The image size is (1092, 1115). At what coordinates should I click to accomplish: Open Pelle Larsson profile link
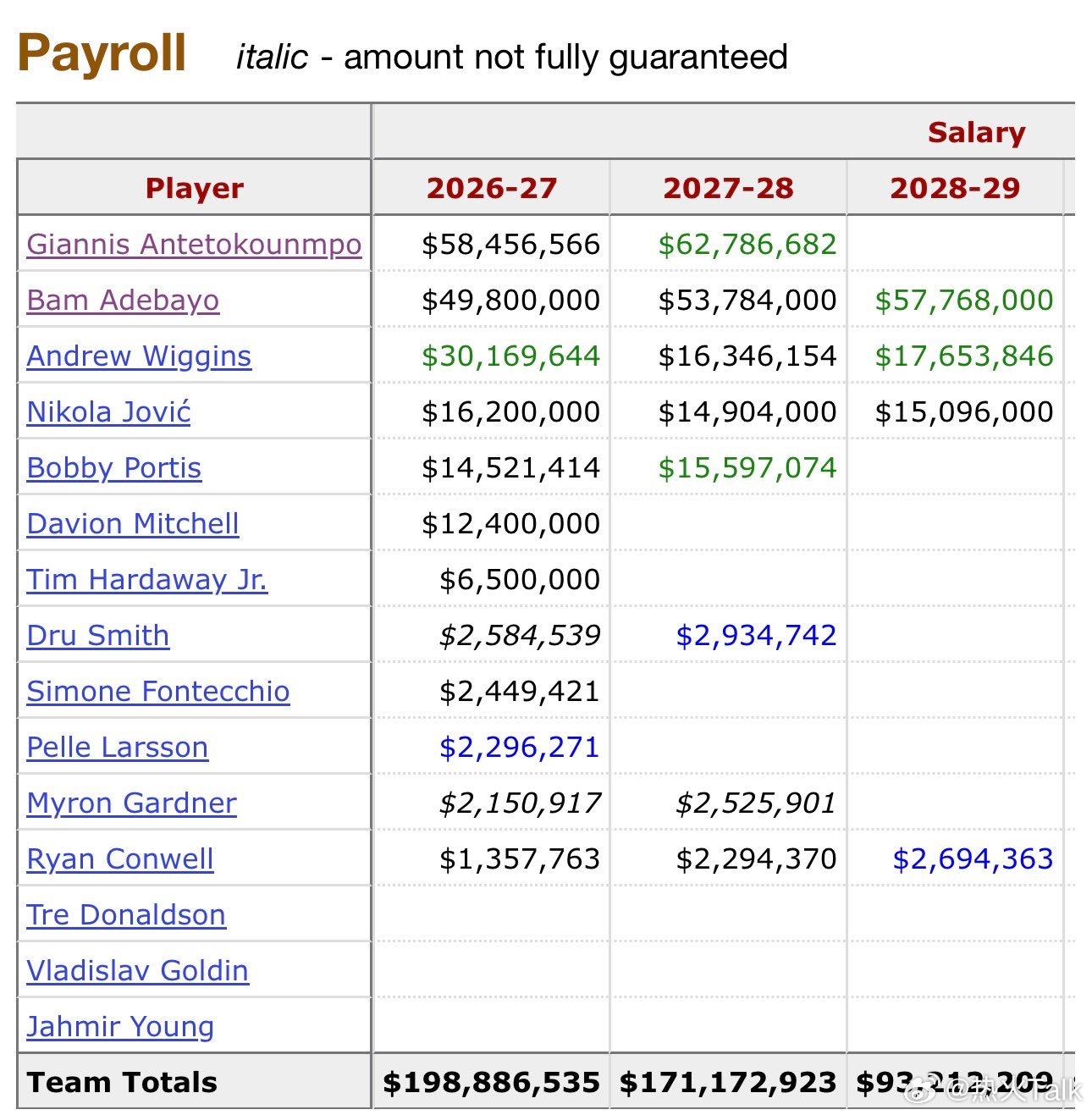[x=118, y=748]
